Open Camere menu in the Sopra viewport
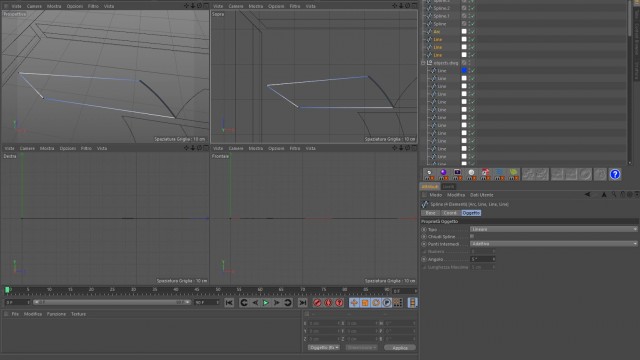This screenshot has height=360, width=640. (x=236, y=6)
